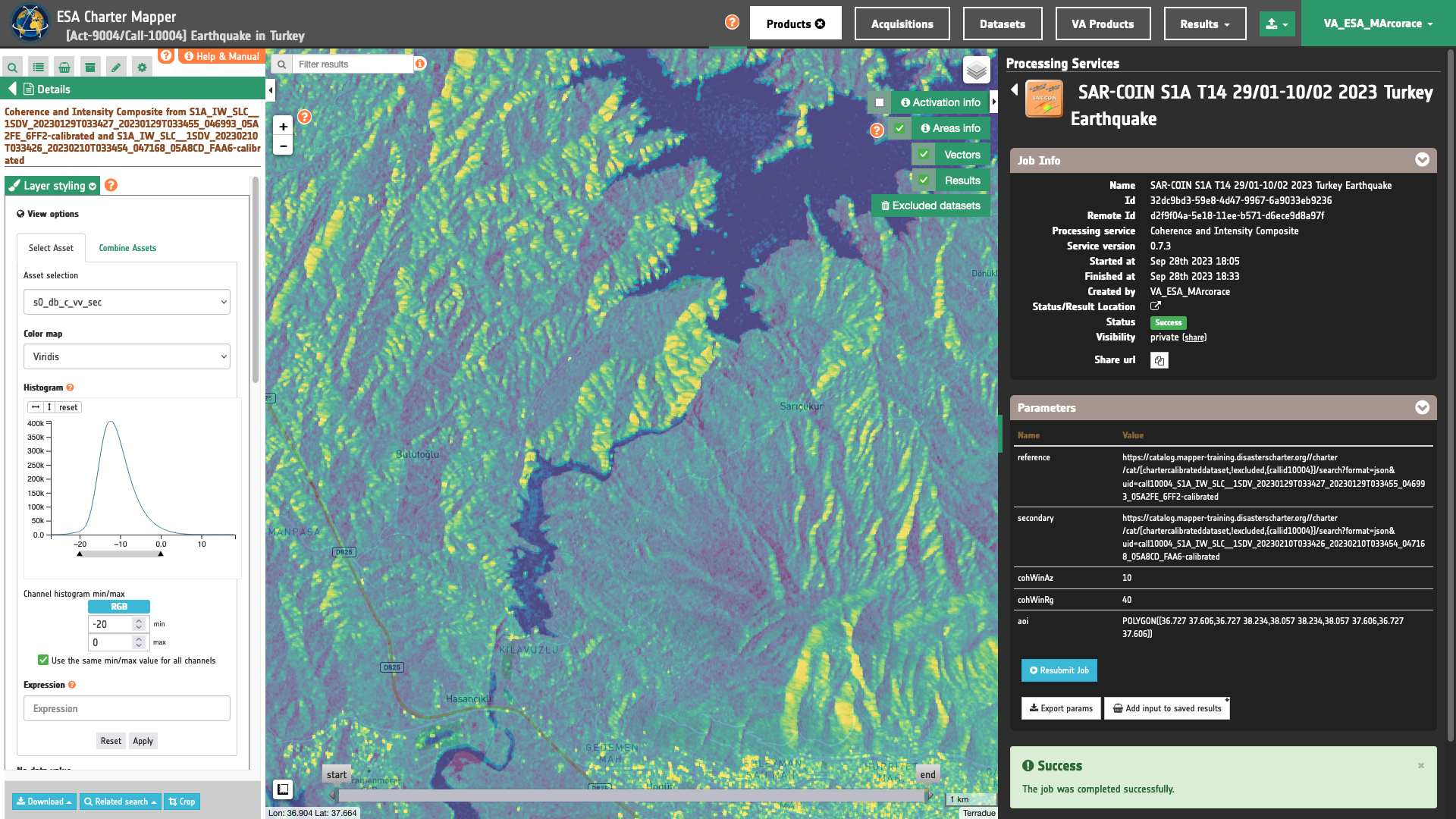
Task: Open the Histogram help icon
Action: tap(71, 388)
